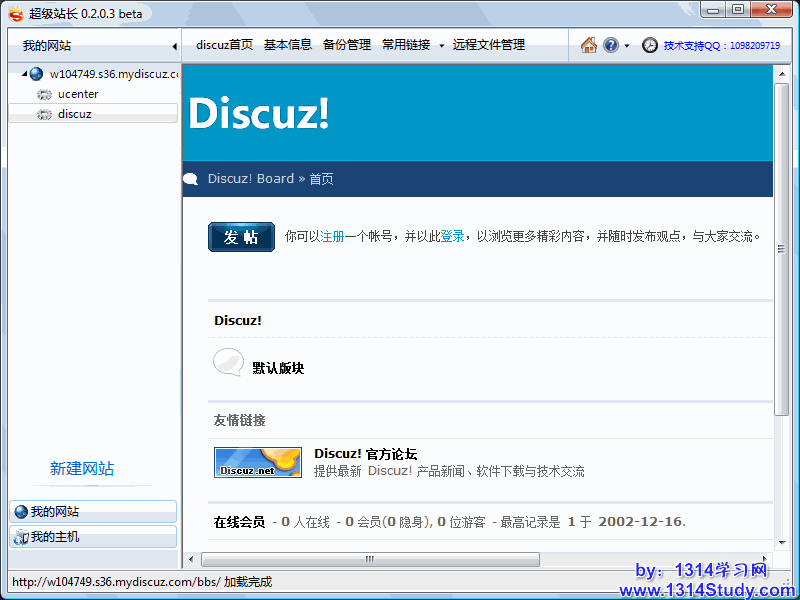
Task: Collapse the w104749 site tree node
Action: pos(24,74)
